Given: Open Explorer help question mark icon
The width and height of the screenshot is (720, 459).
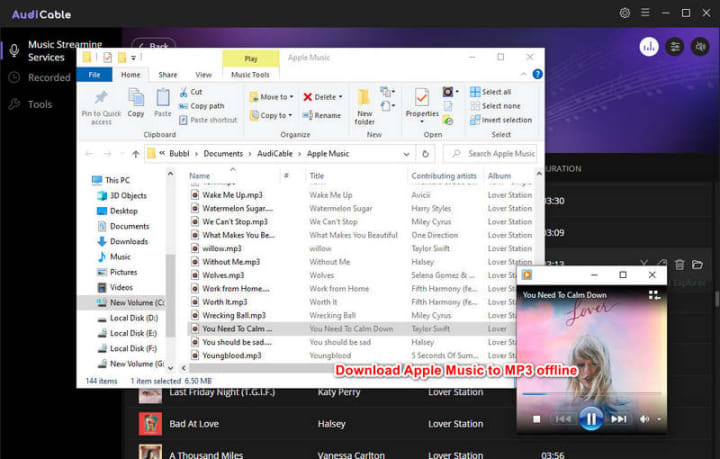Looking at the screenshot, I should click(x=537, y=74).
